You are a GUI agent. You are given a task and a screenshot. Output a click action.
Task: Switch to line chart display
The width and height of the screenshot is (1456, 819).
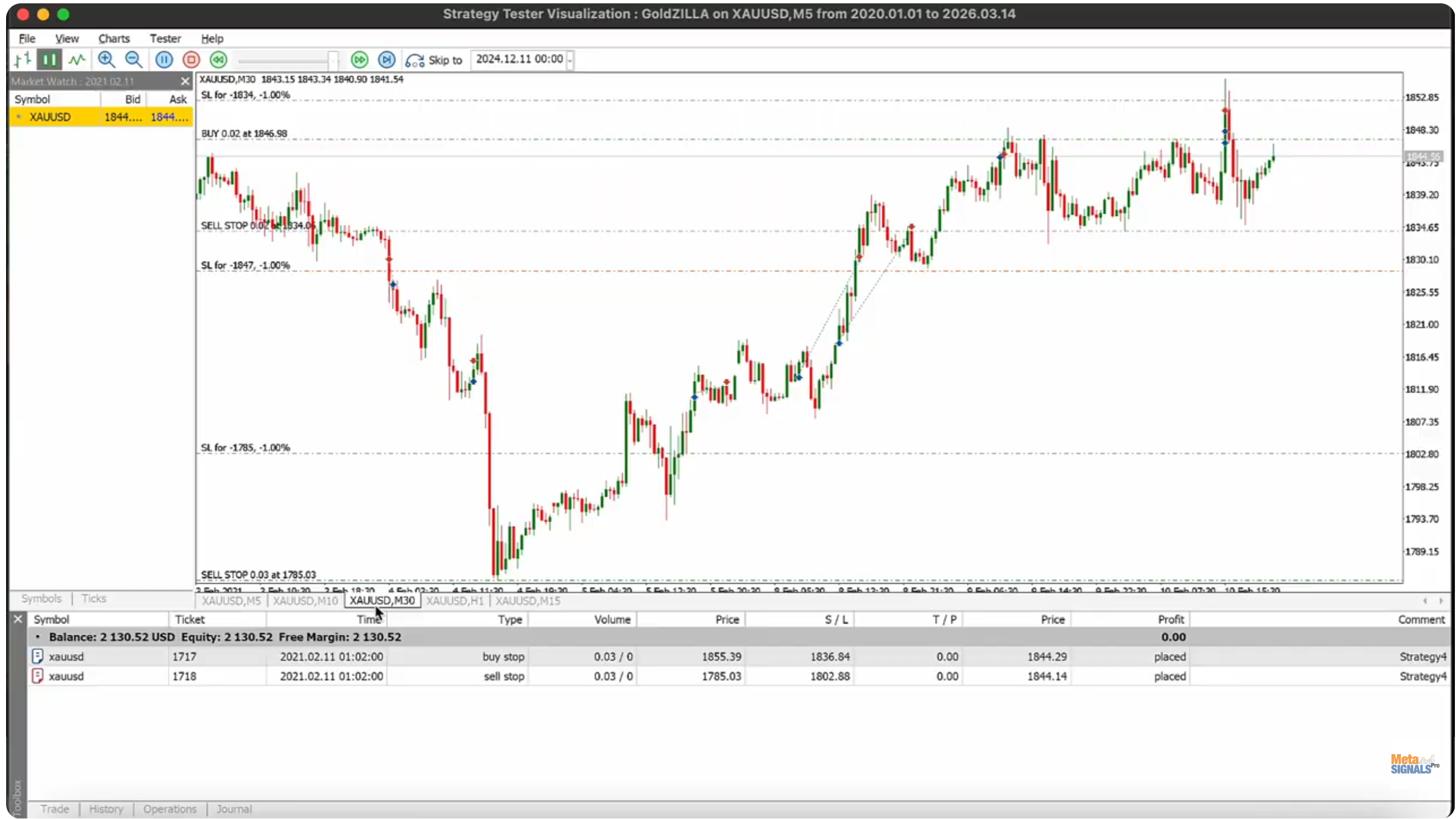[x=77, y=59]
